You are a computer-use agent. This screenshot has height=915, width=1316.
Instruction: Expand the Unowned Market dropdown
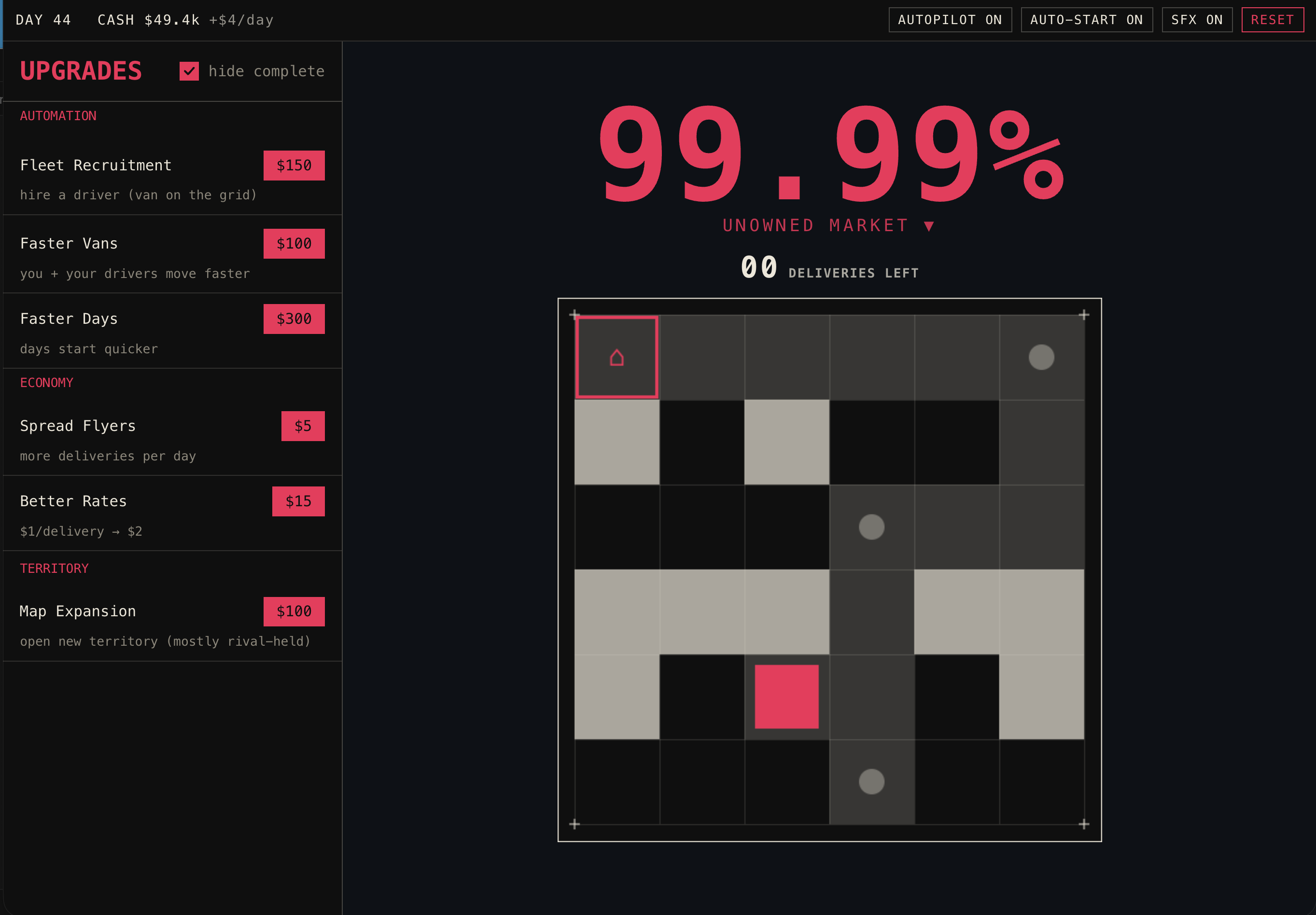point(829,225)
